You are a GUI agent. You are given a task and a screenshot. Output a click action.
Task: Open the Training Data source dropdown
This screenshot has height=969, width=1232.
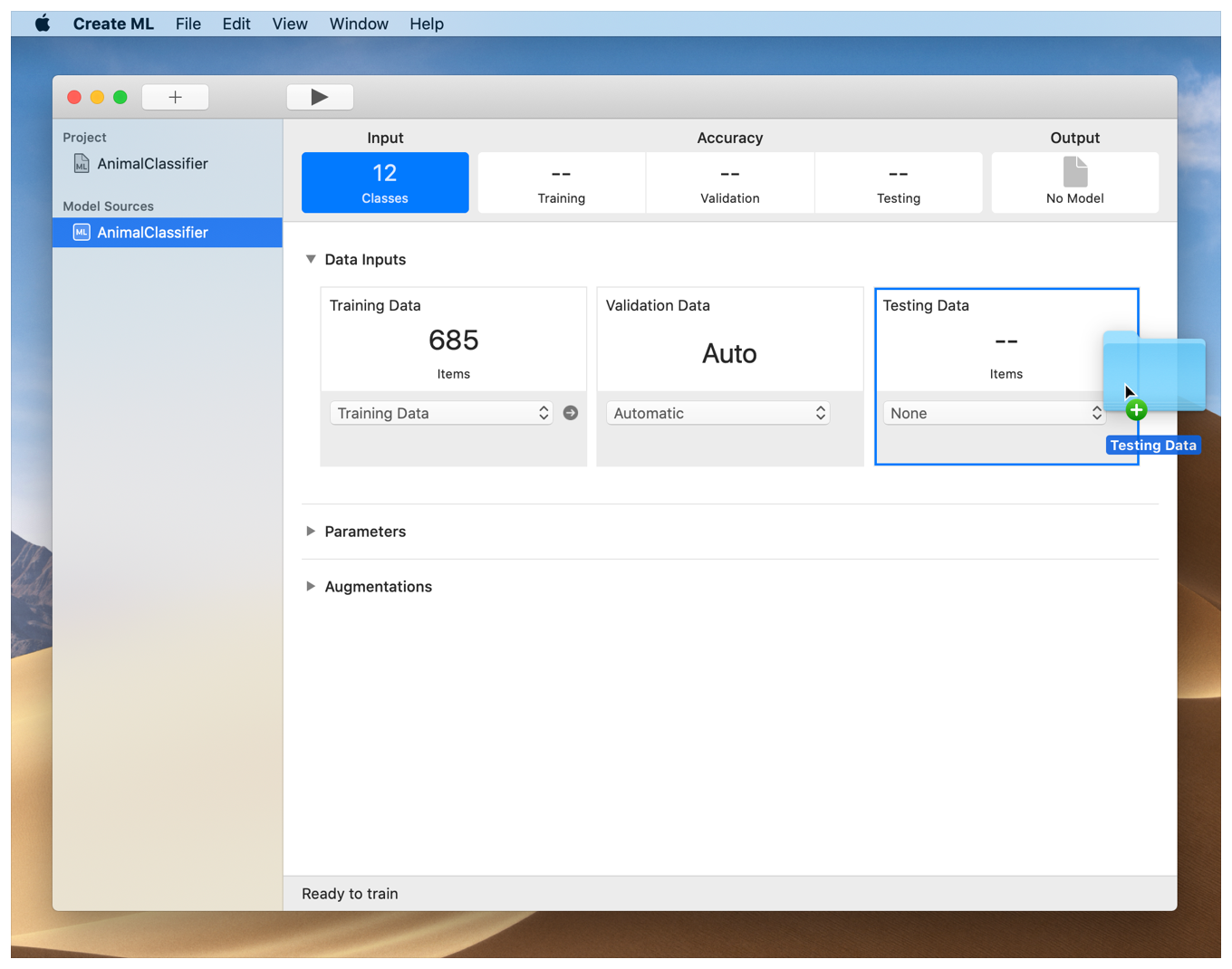point(441,413)
